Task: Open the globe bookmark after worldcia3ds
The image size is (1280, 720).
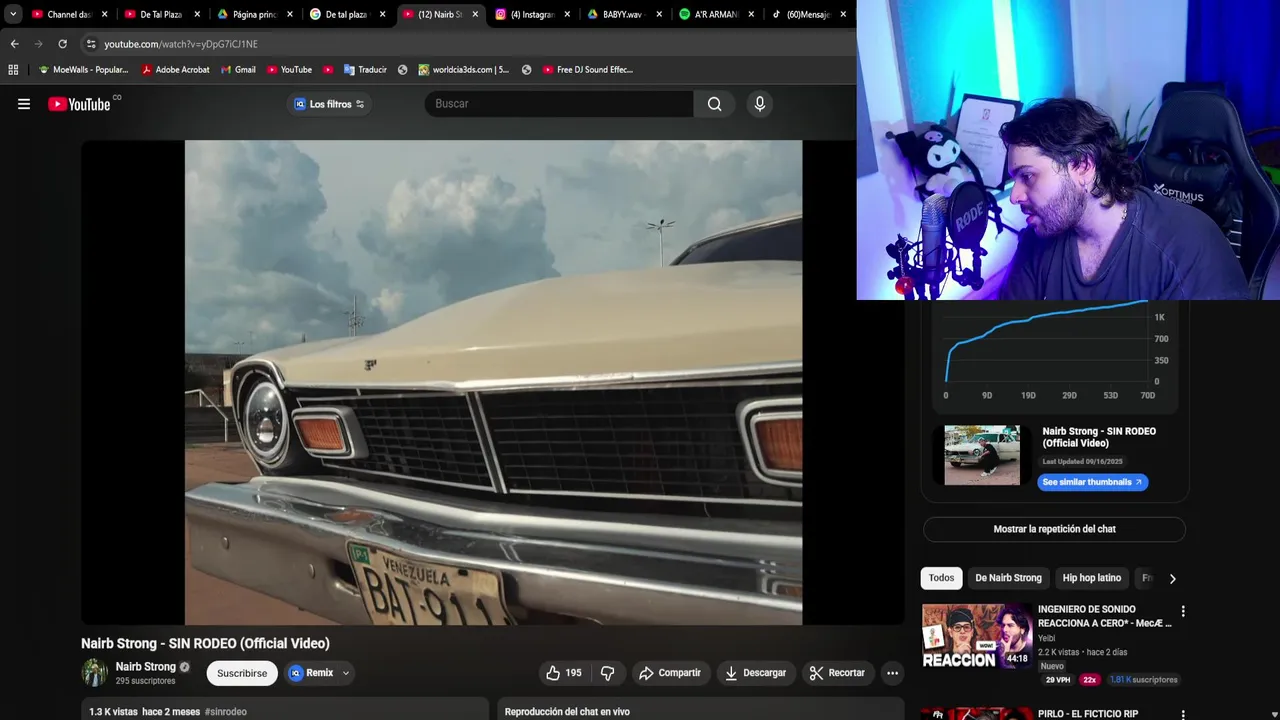Action: (526, 70)
